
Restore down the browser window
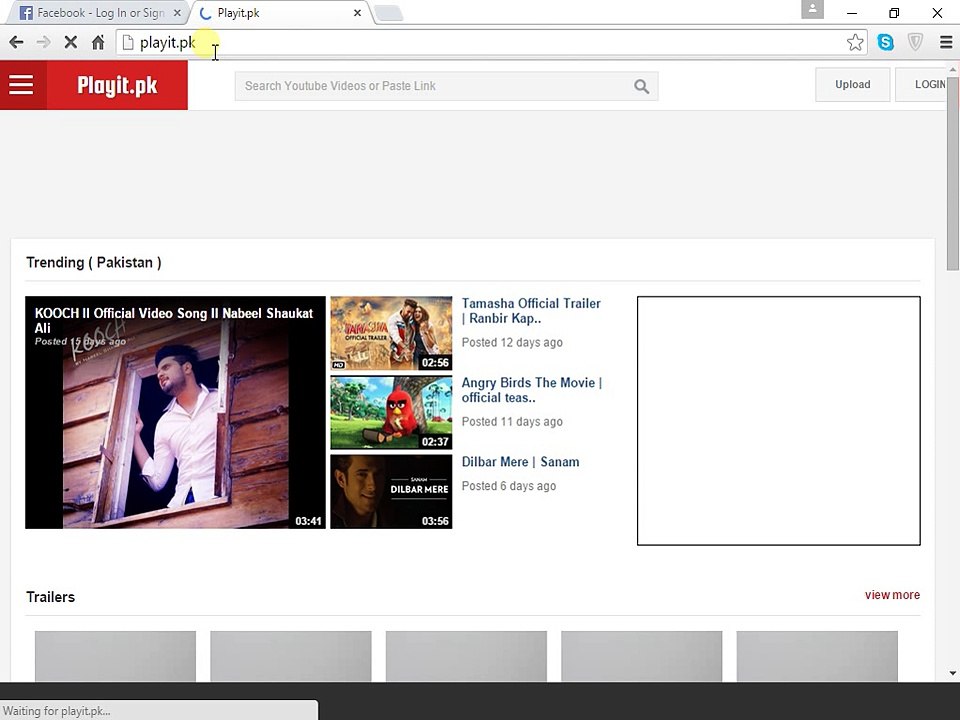[x=894, y=13]
